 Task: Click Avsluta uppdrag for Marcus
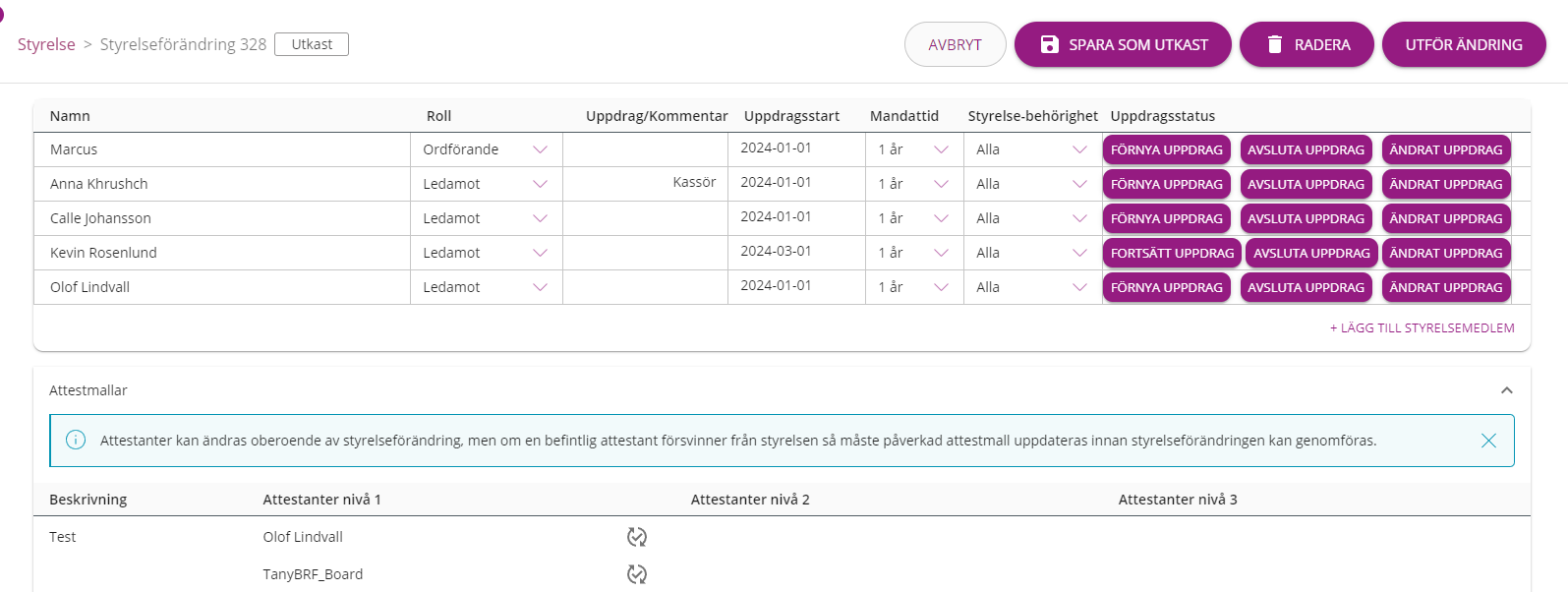click(x=1306, y=149)
